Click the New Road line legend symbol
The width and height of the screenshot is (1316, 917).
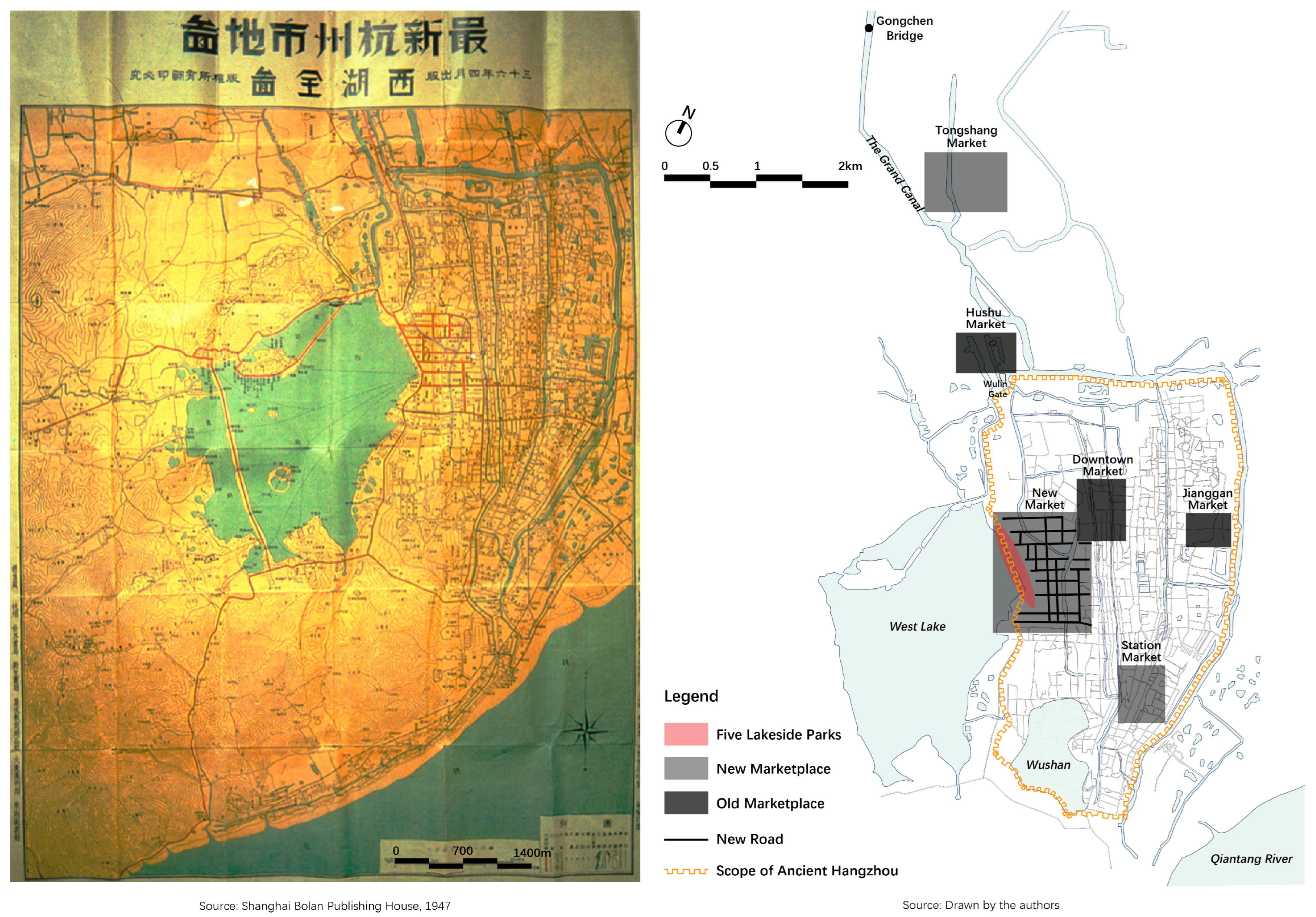[x=686, y=840]
